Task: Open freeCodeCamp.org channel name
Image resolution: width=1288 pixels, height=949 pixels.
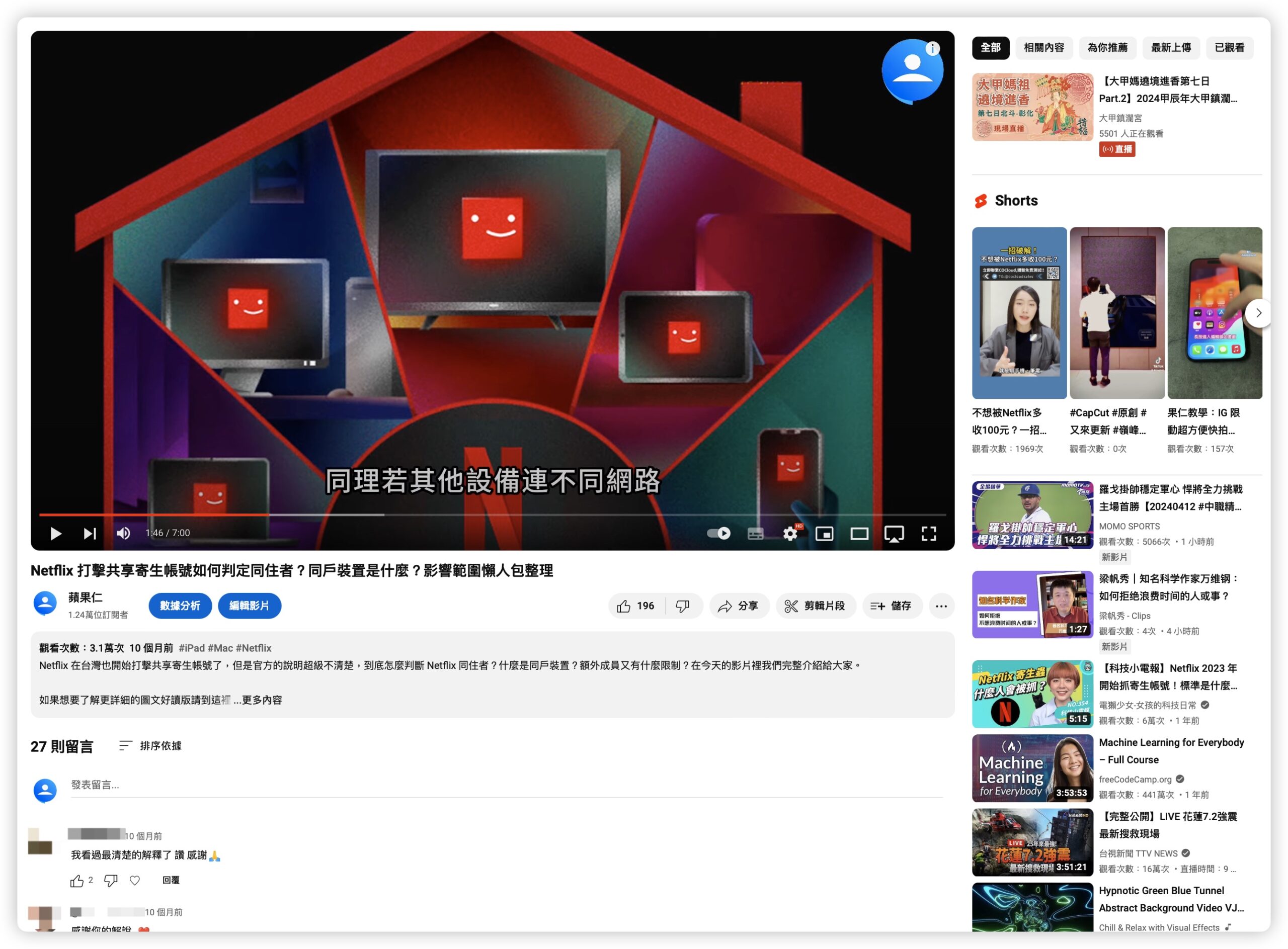Action: pyautogui.click(x=1135, y=780)
